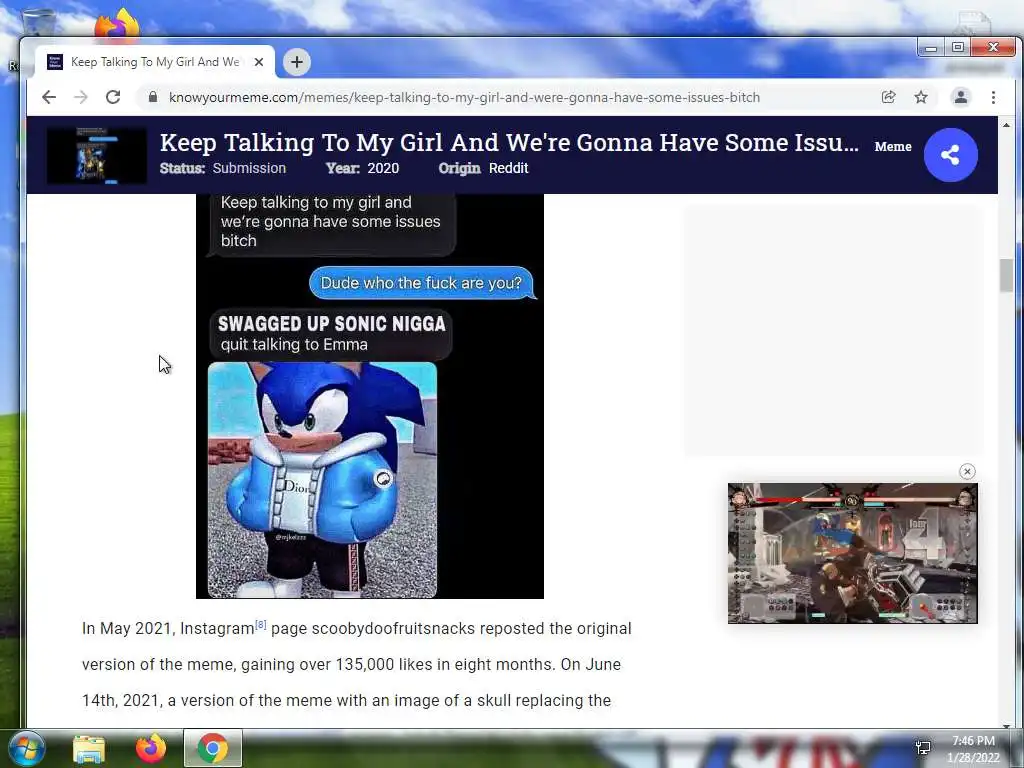
Task: Open the Instagram reference footnote 8
Action: click(x=260, y=624)
